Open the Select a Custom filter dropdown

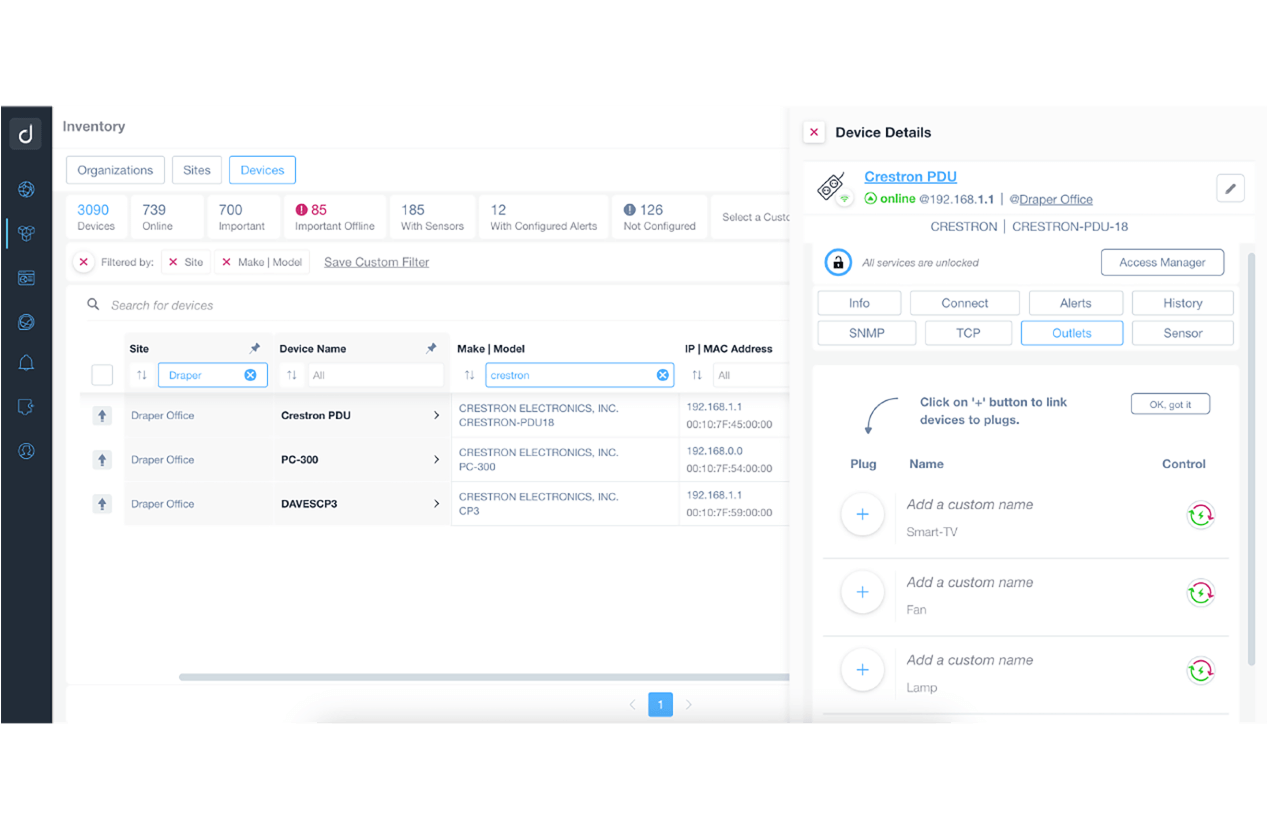pyautogui.click(x=754, y=217)
